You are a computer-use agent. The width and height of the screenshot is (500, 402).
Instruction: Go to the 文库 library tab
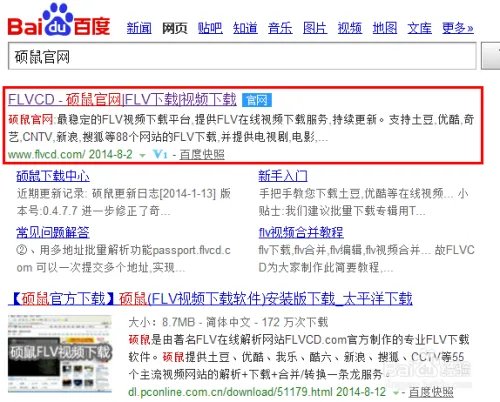click(419, 28)
